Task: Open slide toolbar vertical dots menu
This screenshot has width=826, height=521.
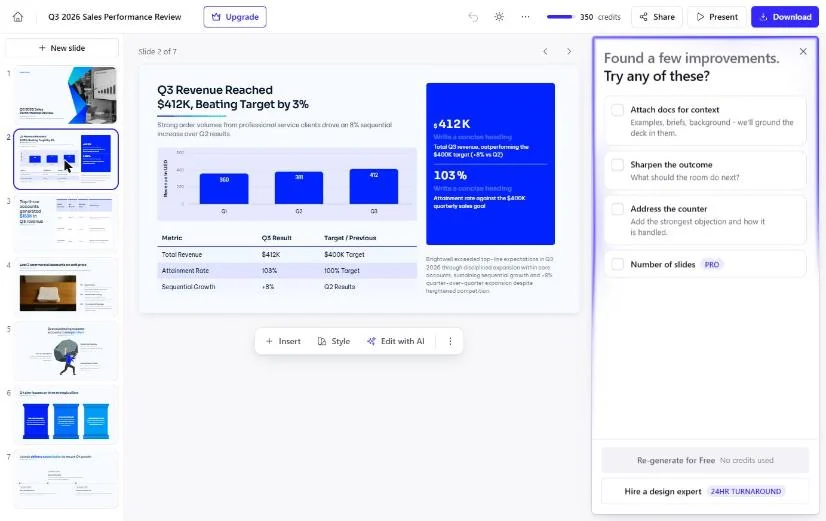Action: click(450, 341)
